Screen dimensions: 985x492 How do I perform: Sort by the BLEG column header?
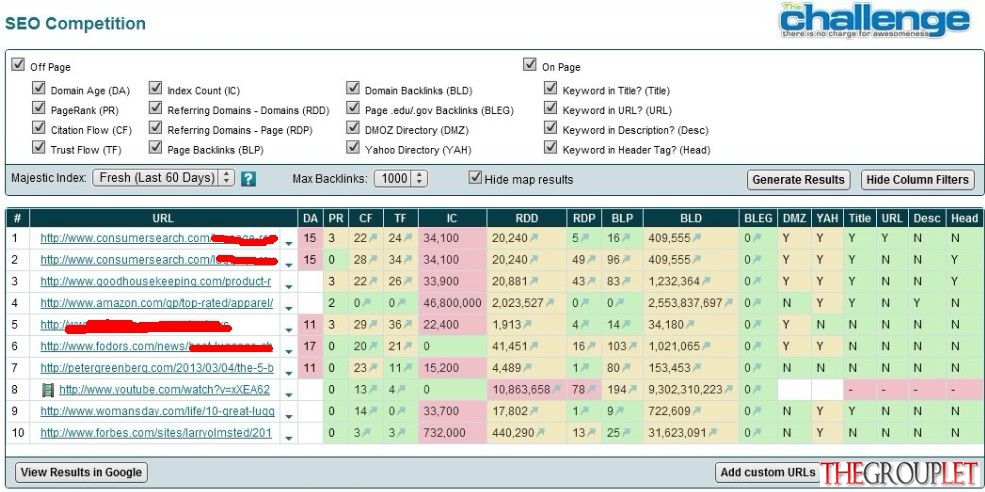[x=758, y=218]
